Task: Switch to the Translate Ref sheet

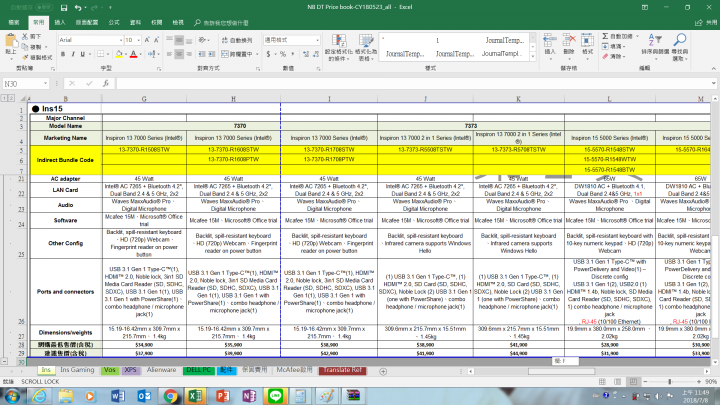Action: pyautogui.click(x=342, y=370)
